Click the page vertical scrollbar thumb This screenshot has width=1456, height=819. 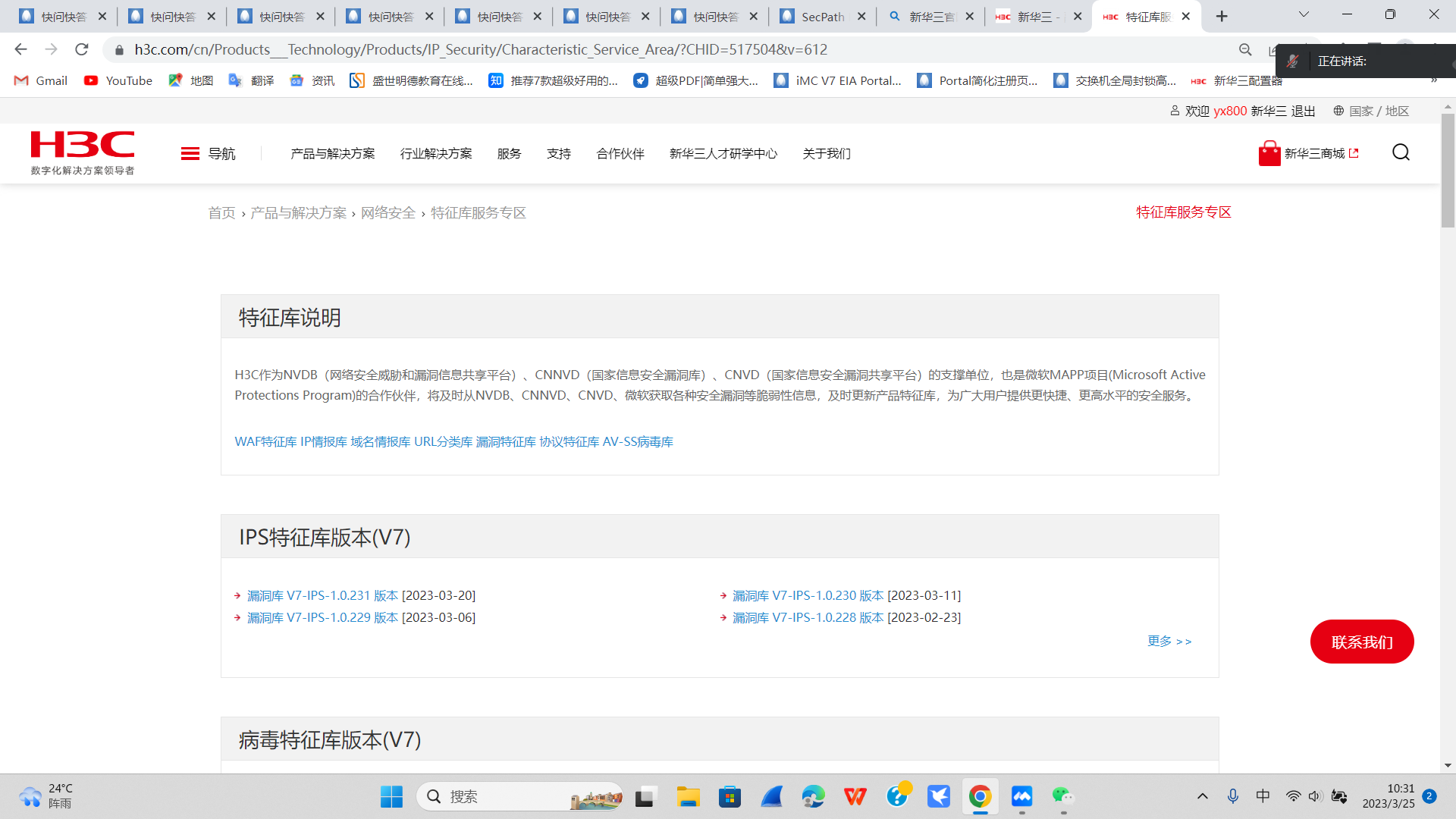point(1448,171)
